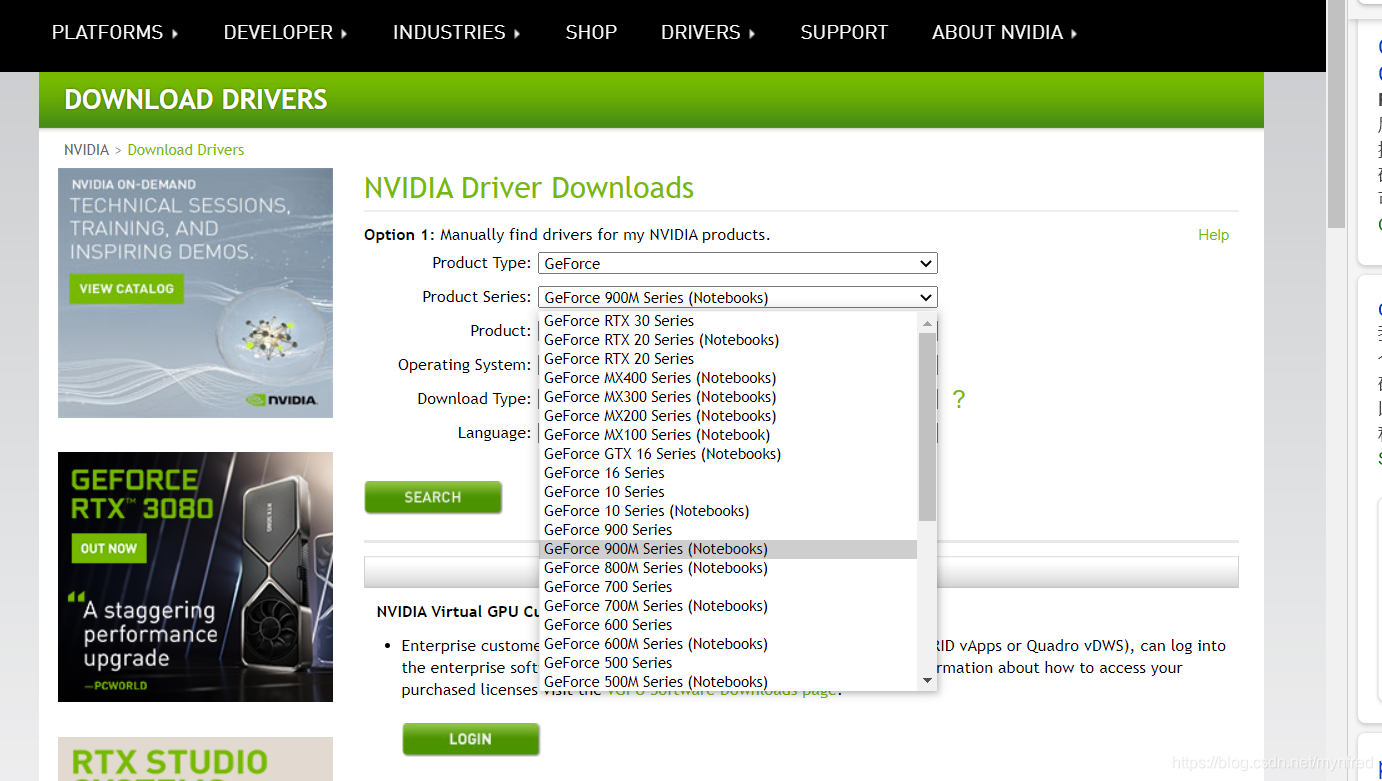Click the Download Drivers breadcrumb link
This screenshot has height=781, width=1382.
[x=186, y=150]
